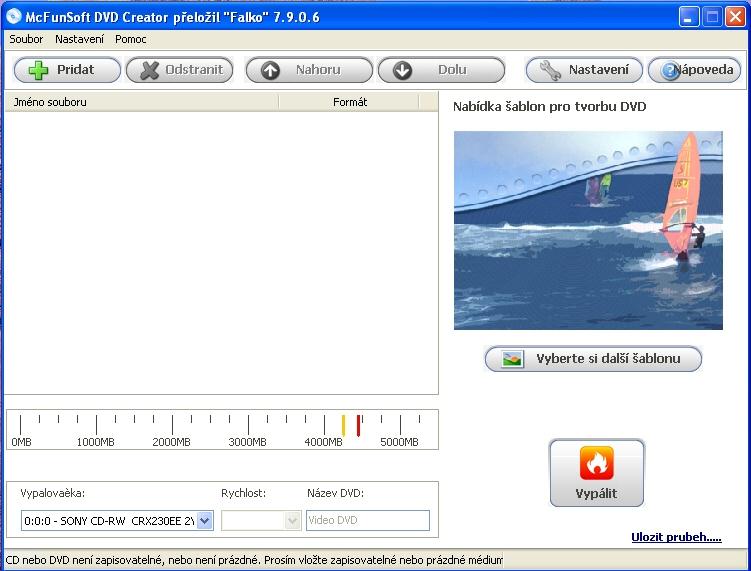Click the Rychlost label
The image size is (751, 571).
243,493
